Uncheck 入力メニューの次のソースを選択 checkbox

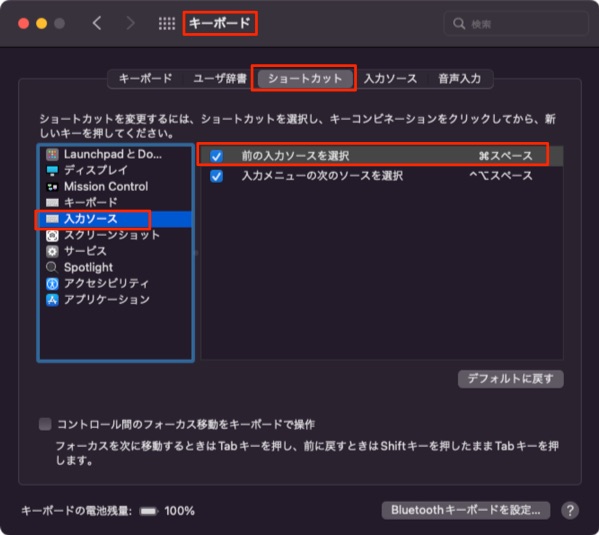click(x=216, y=176)
